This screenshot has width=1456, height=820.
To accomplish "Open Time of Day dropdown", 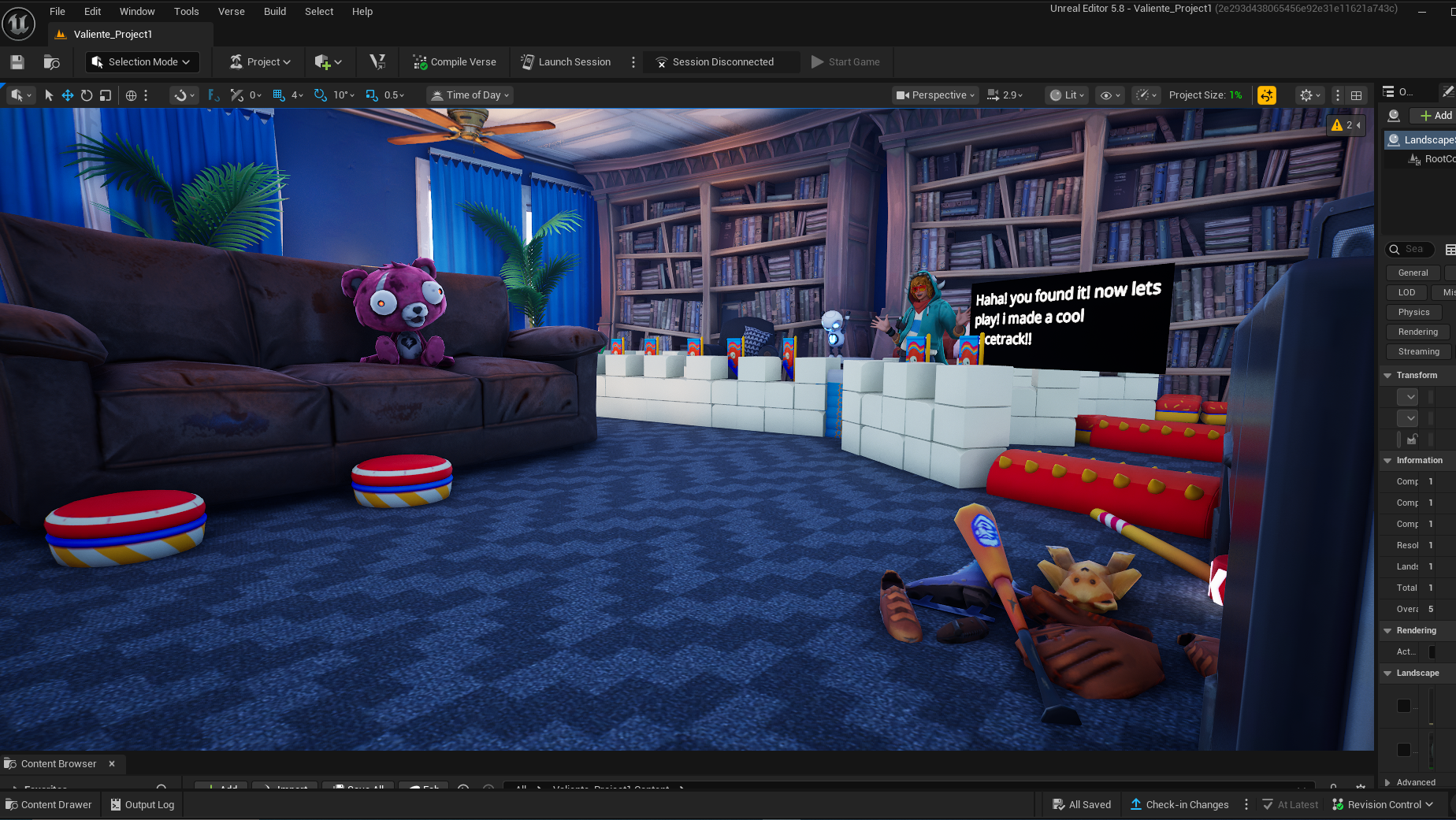I will tap(470, 95).
